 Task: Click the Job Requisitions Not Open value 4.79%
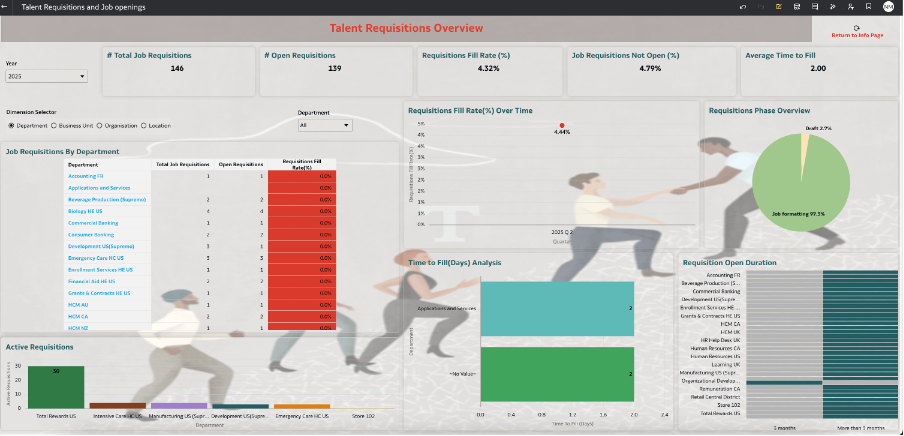click(x=650, y=69)
